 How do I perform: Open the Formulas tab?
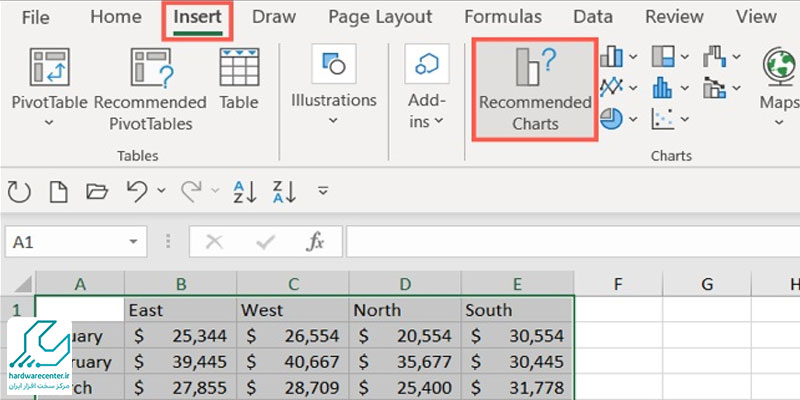[503, 17]
